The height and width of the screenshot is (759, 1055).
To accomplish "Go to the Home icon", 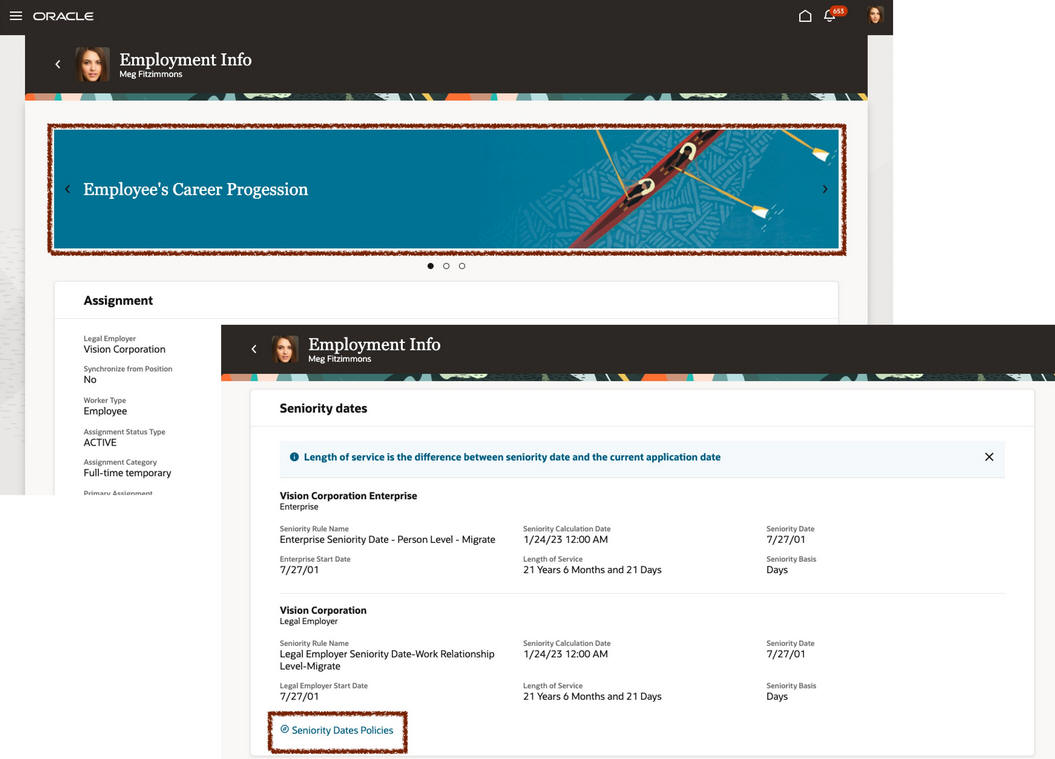I will [805, 16].
